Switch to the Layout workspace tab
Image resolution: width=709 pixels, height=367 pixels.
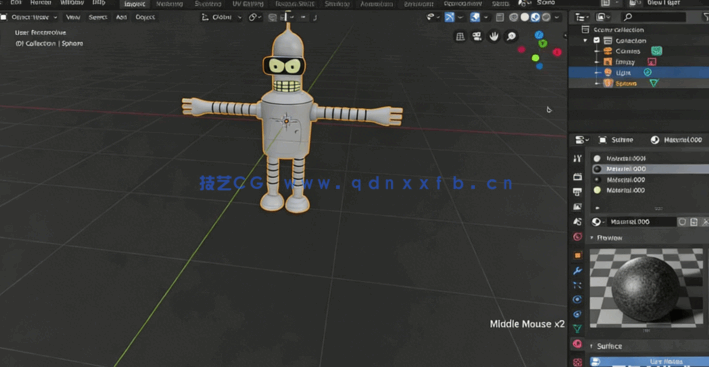tap(135, 4)
